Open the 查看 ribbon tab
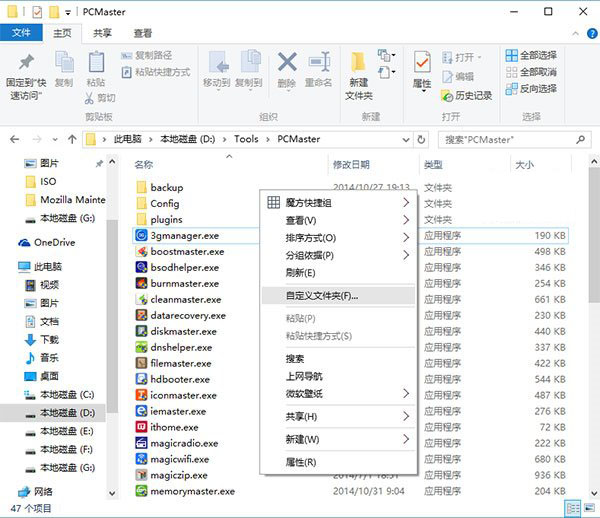 pyautogui.click(x=143, y=33)
